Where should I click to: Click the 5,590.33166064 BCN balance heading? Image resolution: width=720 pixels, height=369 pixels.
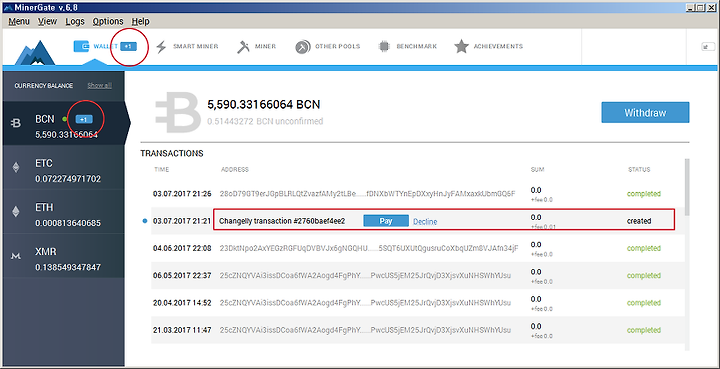pyautogui.click(x=264, y=105)
